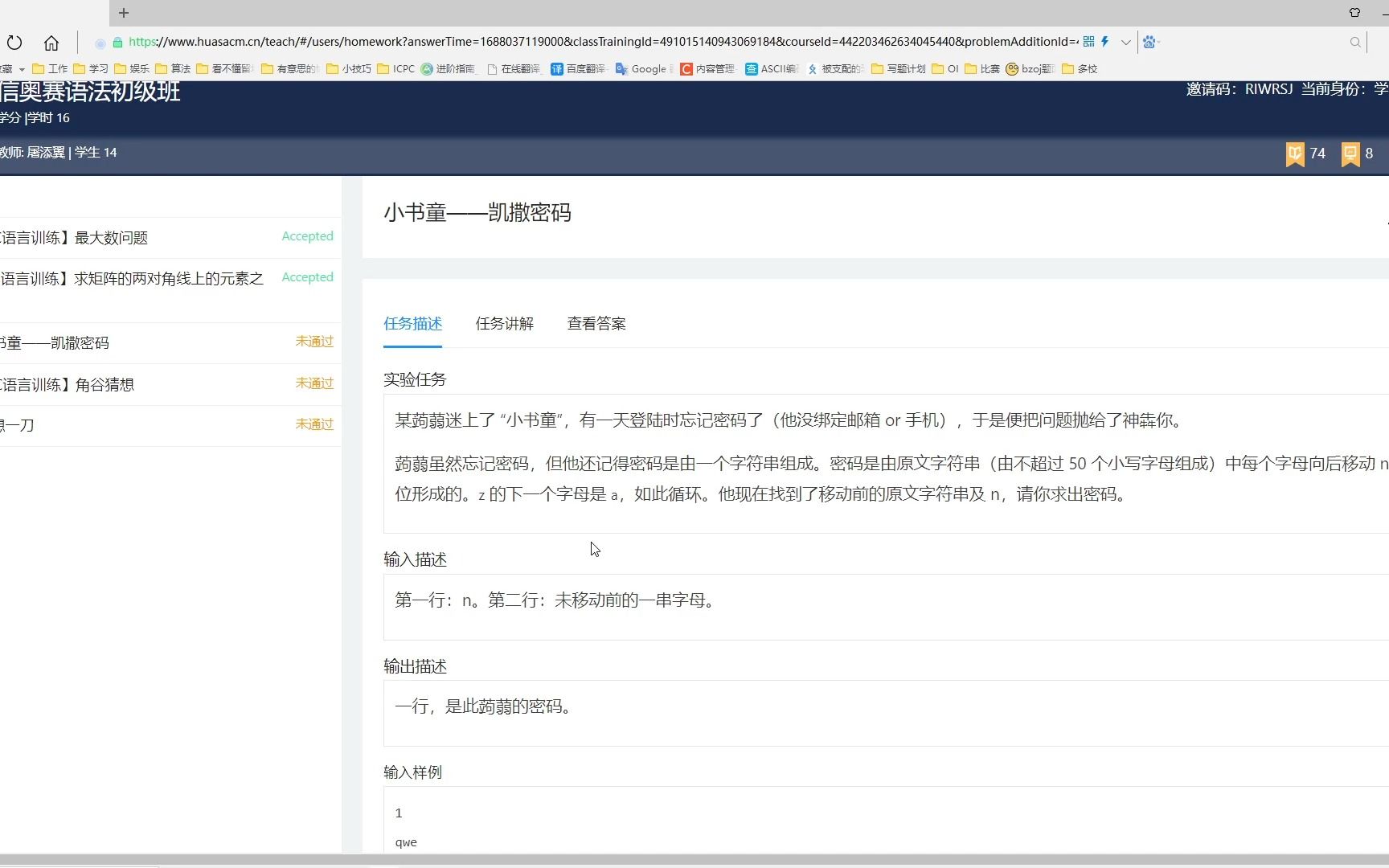Image resolution: width=1389 pixels, height=868 pixels.
Task: Open the Google translate bookmark
Action: [645, 69]
